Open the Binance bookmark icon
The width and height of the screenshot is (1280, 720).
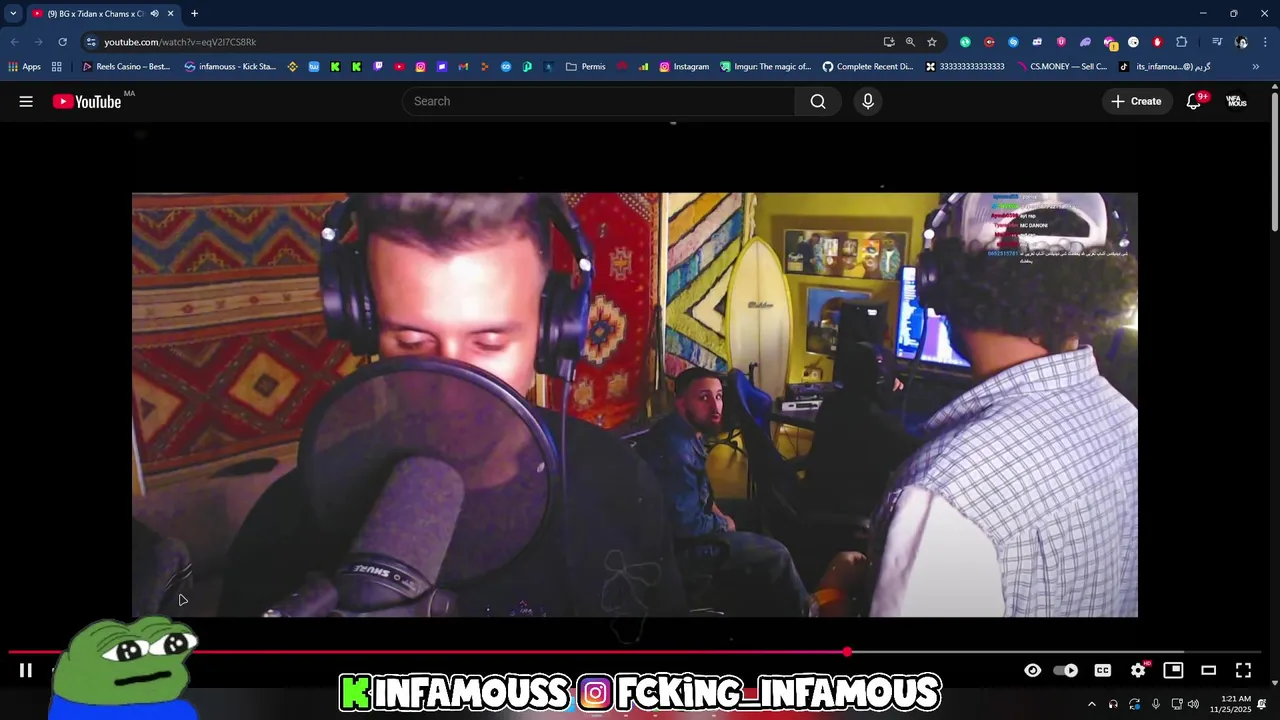pos(292,67)
